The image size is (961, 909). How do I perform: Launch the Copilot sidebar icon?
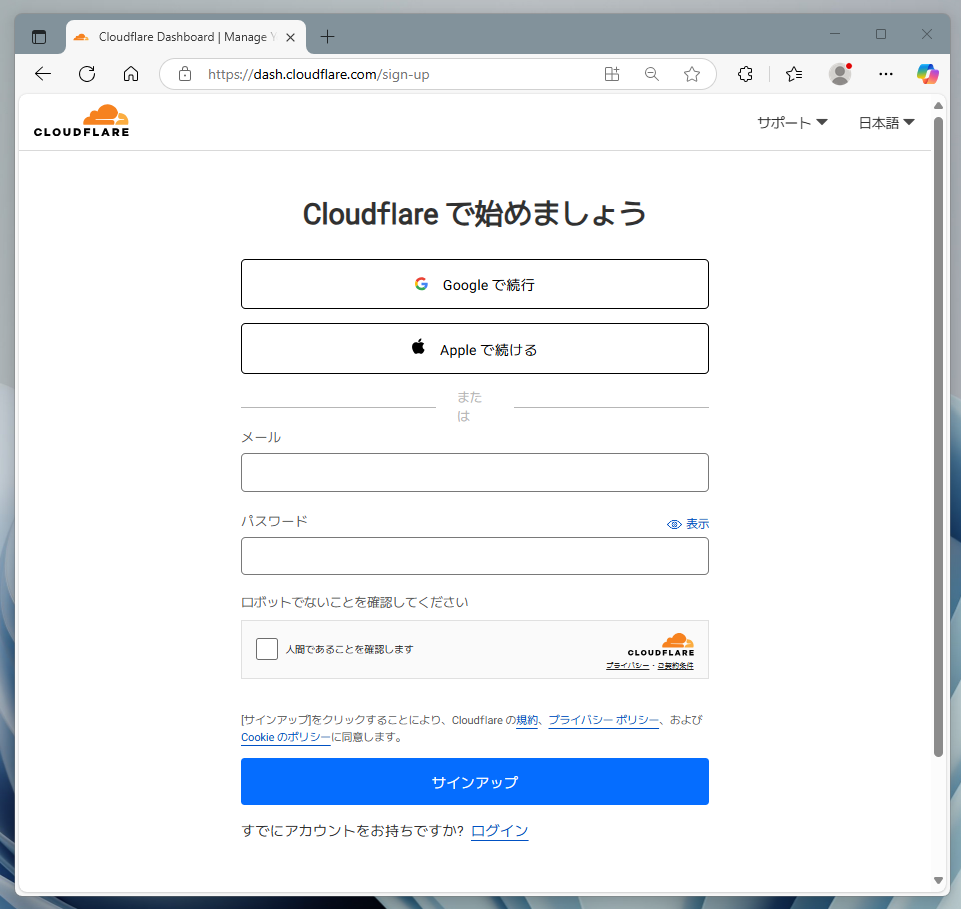pyautogui.click(x=927, y=74)
